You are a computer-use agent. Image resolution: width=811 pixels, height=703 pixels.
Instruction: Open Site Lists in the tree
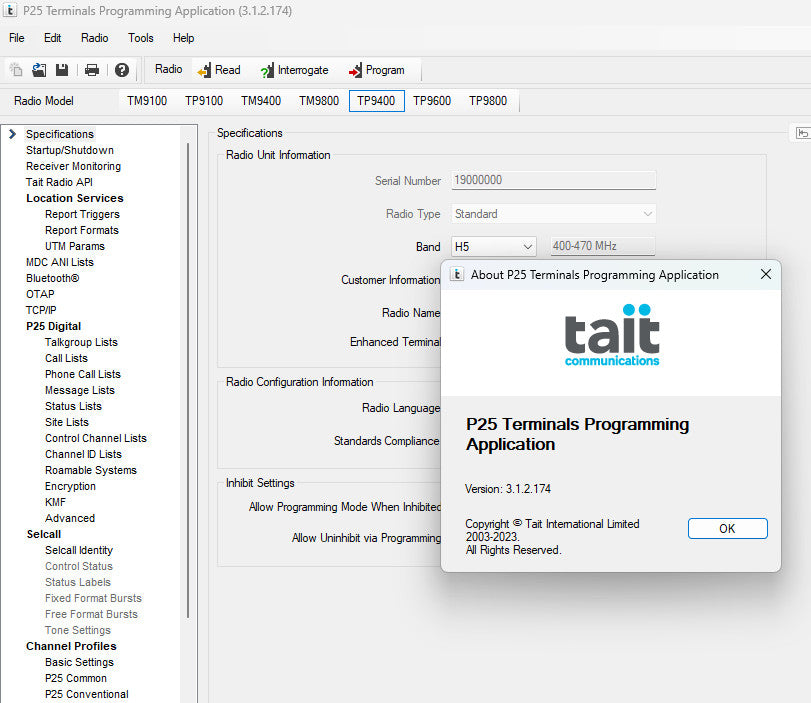pyautogui.click(x=67, y=423)
